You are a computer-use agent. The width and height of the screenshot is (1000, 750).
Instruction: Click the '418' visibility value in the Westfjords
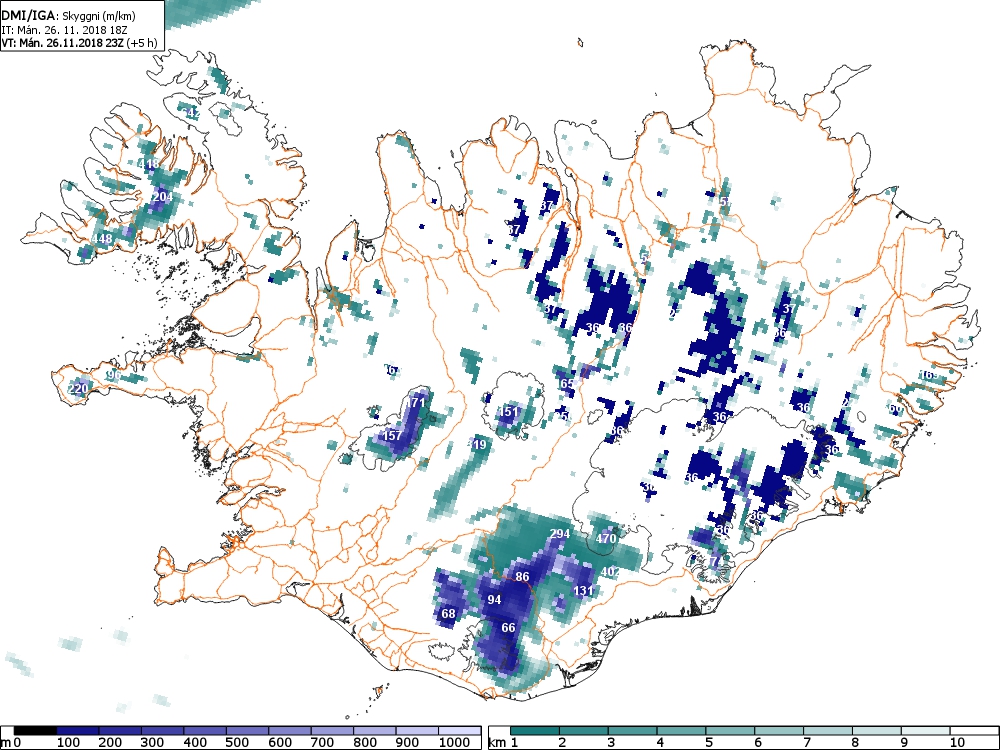pyautogui.click(x=149, y=165)
